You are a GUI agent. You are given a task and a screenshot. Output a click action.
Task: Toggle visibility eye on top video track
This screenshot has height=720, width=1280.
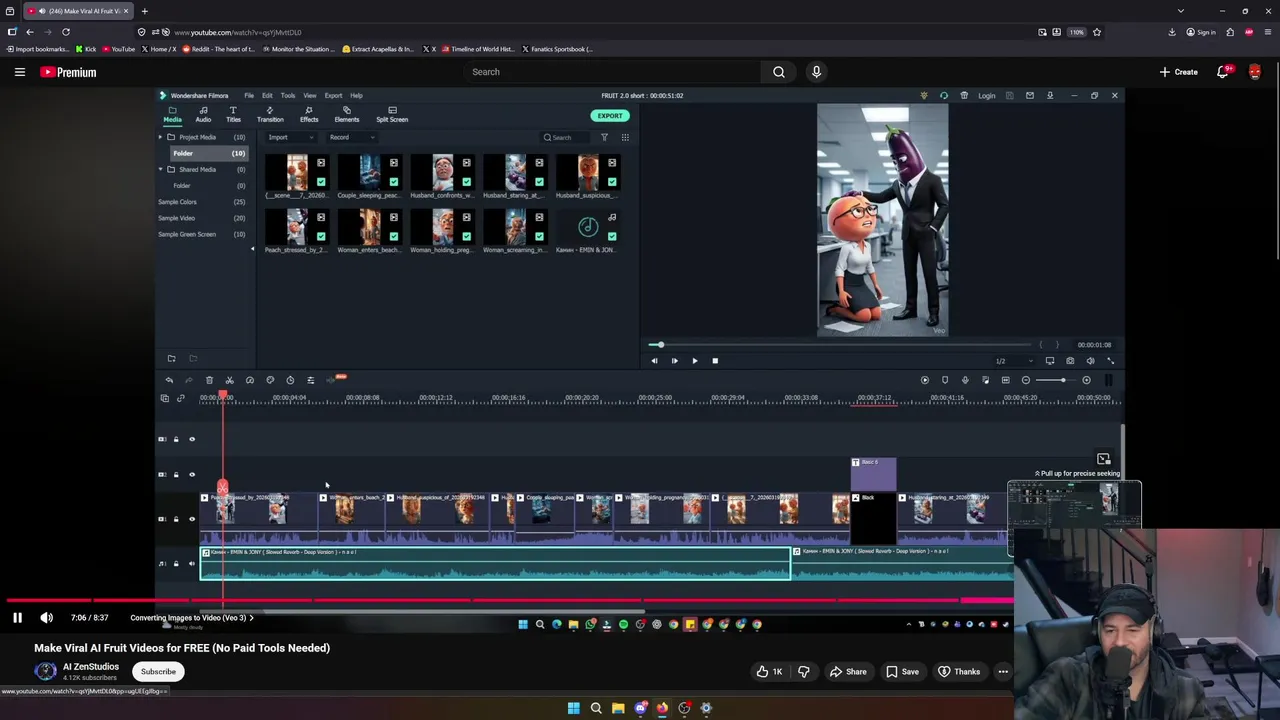[x=192, y=439]
